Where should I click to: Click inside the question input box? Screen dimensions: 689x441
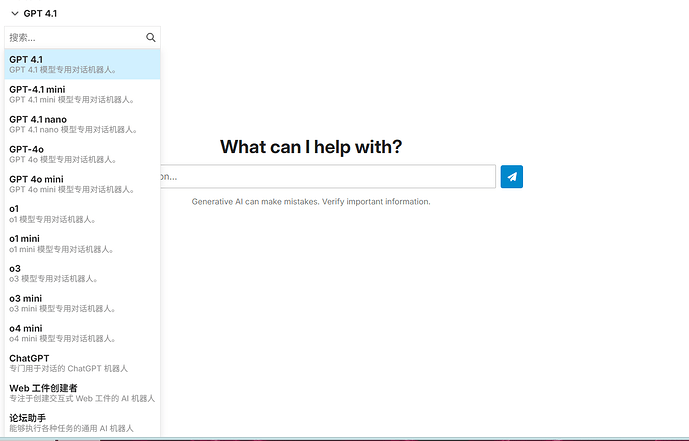(x=328, y=177)
